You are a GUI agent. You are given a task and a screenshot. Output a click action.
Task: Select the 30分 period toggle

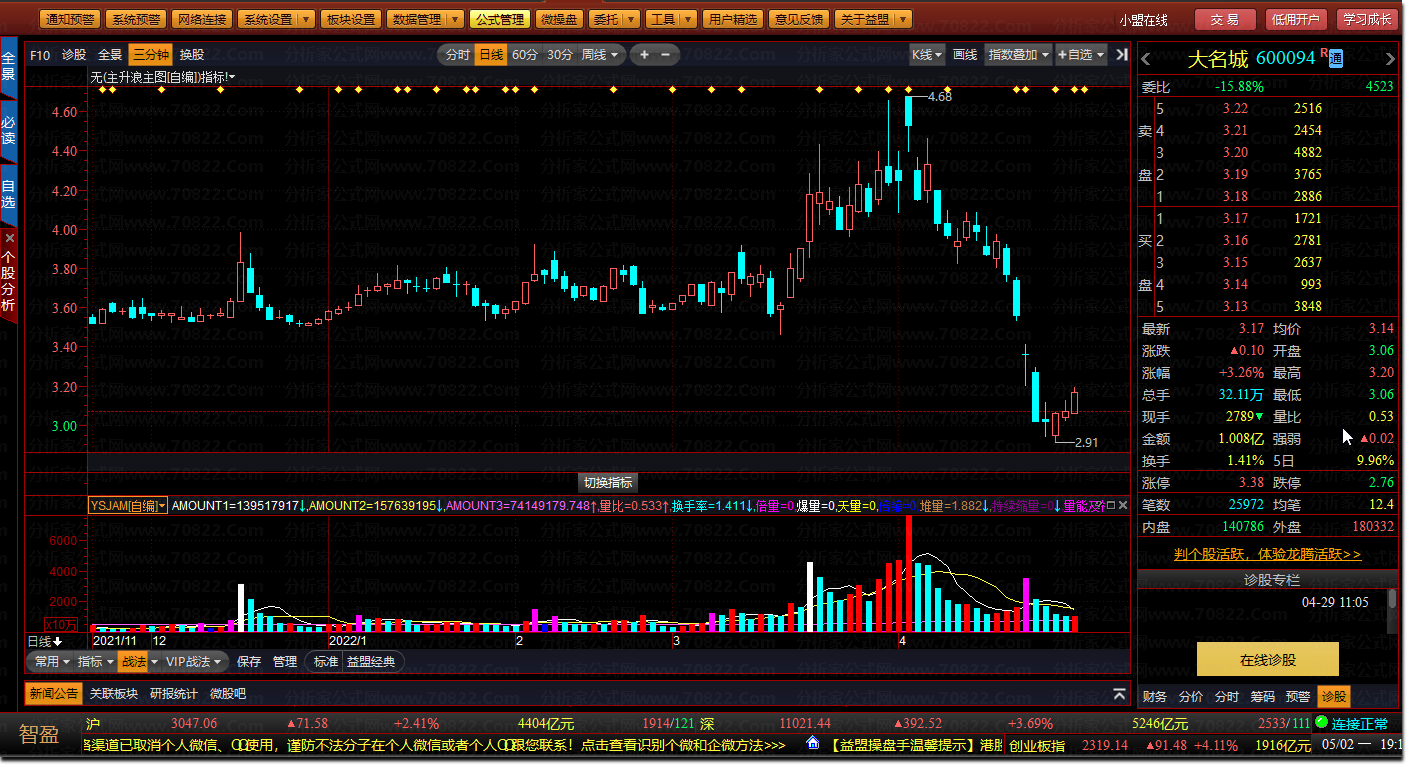(560, 55)
